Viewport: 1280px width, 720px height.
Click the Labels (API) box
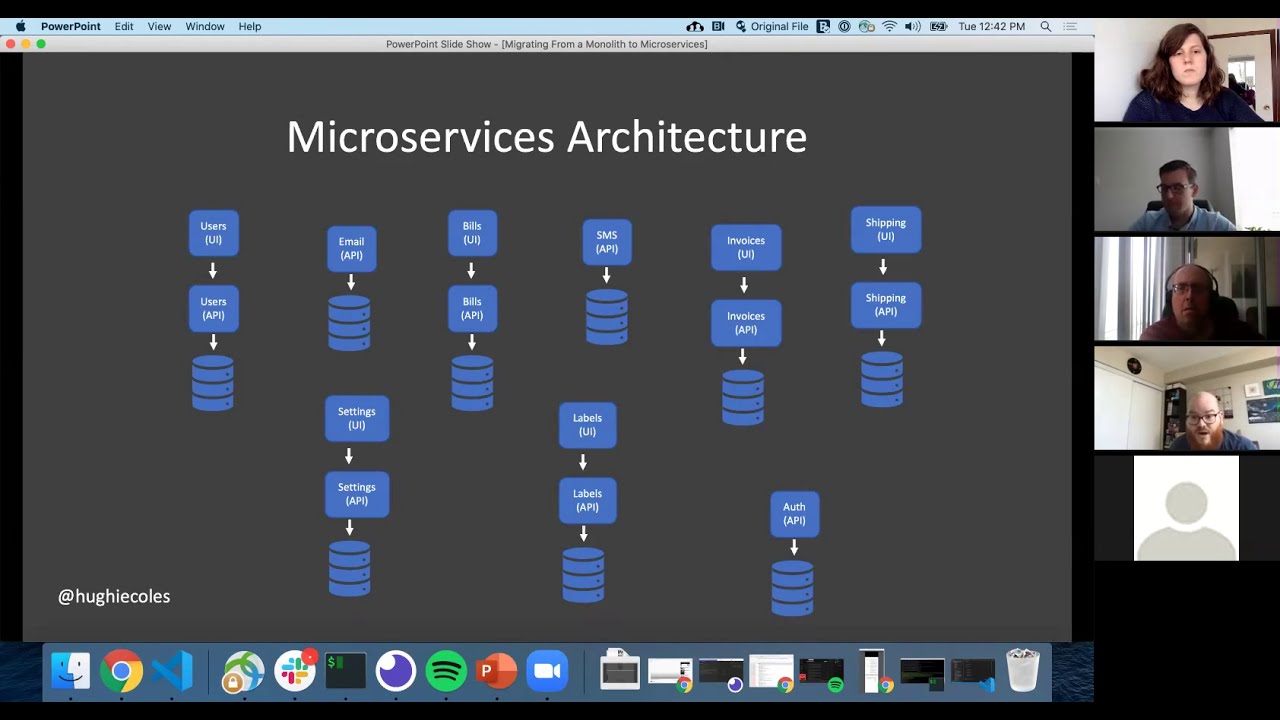coord(587,500)
